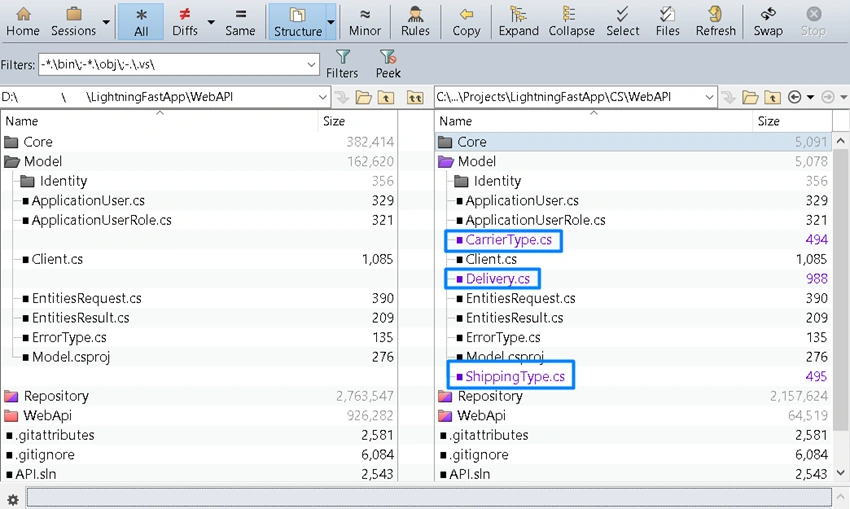Select Repository folder in right pane
Image resolution: width=850 pixels, height=509 pixels.
[633, 396]
